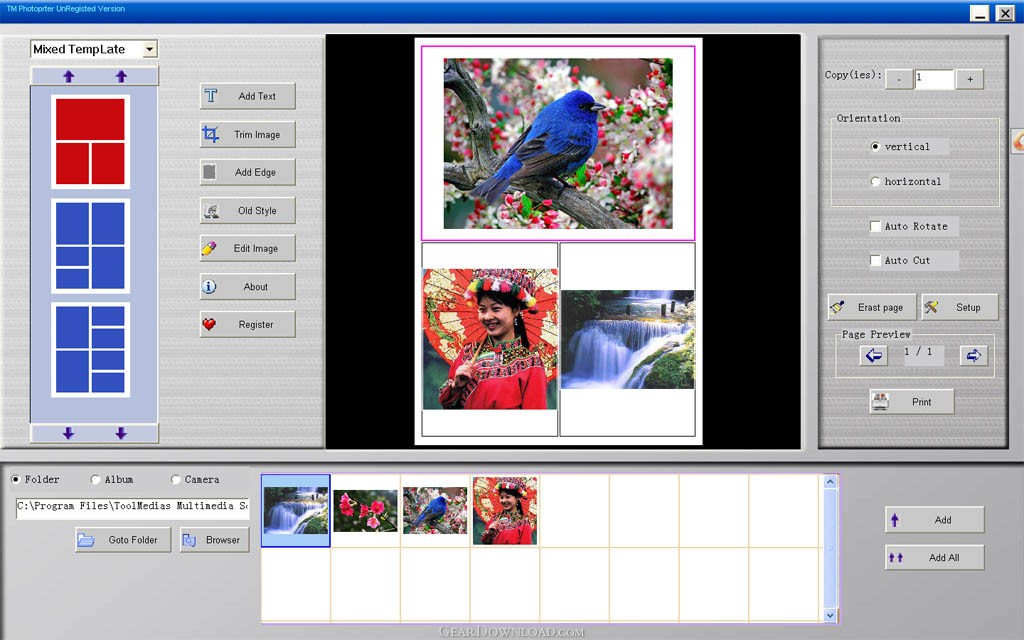This screenshot has width=1024, height=640.
Task: Select horizontal orientation radio button
Action: click(x=875, y=182)
